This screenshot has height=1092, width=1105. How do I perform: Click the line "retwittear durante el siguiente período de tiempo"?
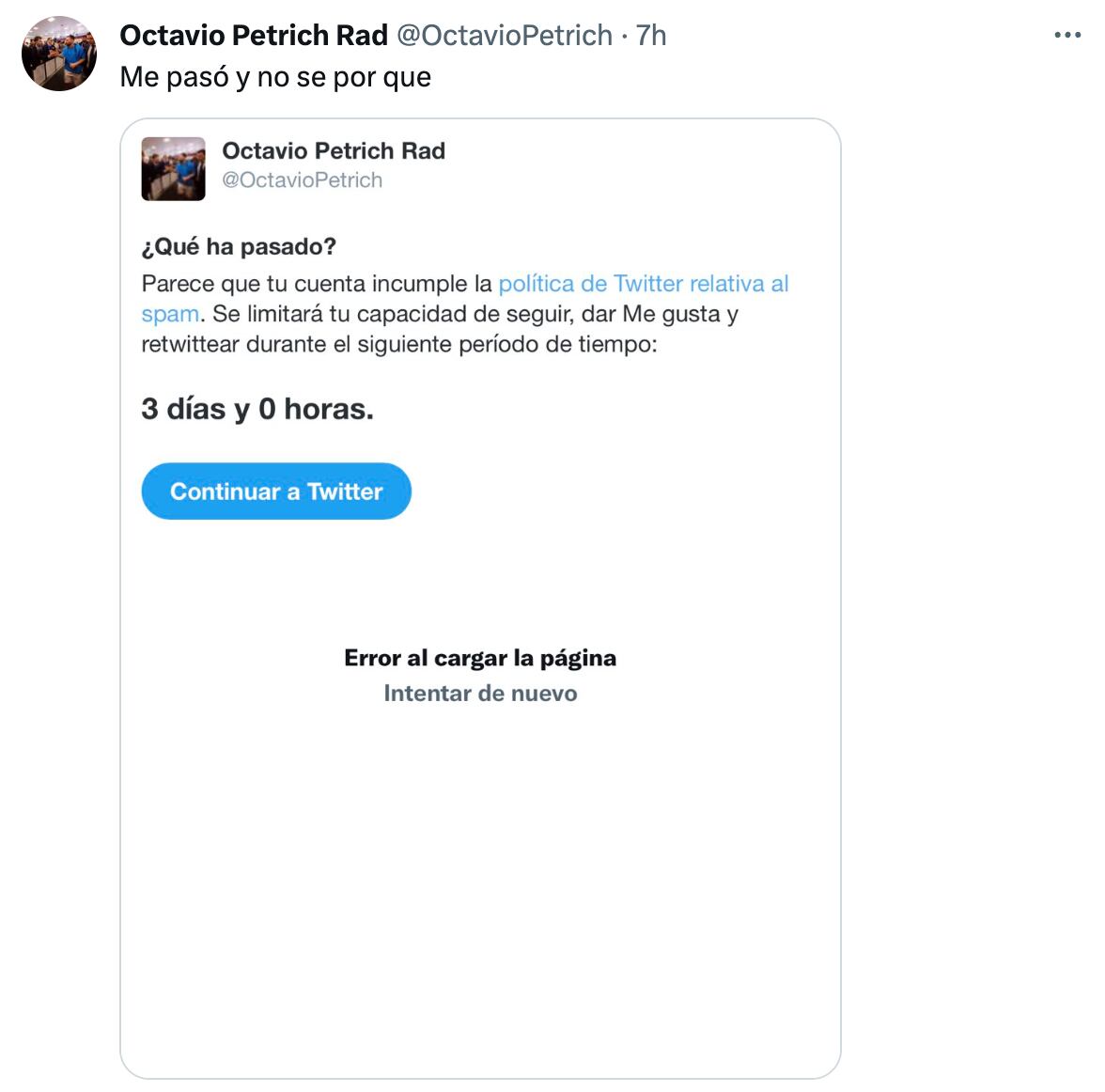point(398,344)
